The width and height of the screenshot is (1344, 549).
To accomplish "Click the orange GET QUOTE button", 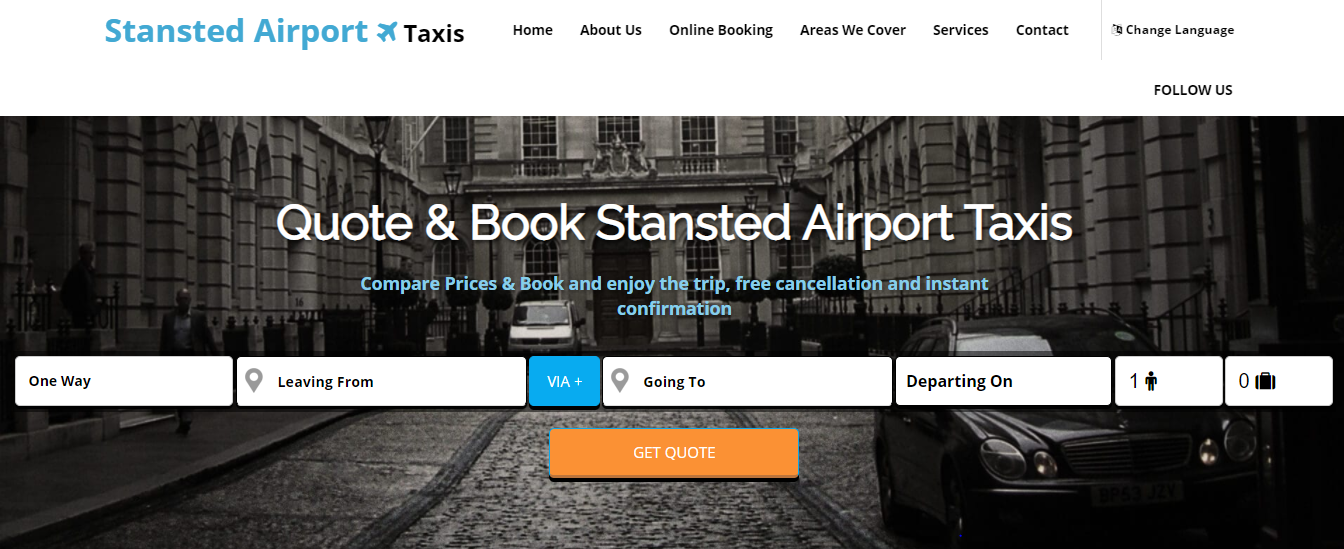I will pos(674,453).
